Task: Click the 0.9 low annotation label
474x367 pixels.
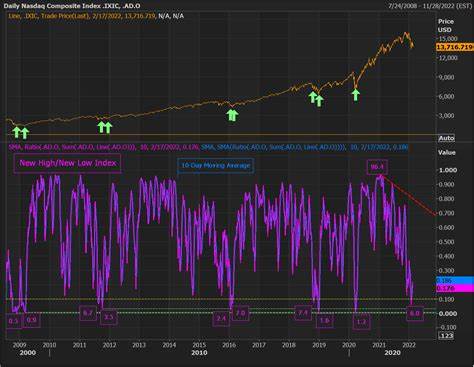Action: (x=32, y=320)
